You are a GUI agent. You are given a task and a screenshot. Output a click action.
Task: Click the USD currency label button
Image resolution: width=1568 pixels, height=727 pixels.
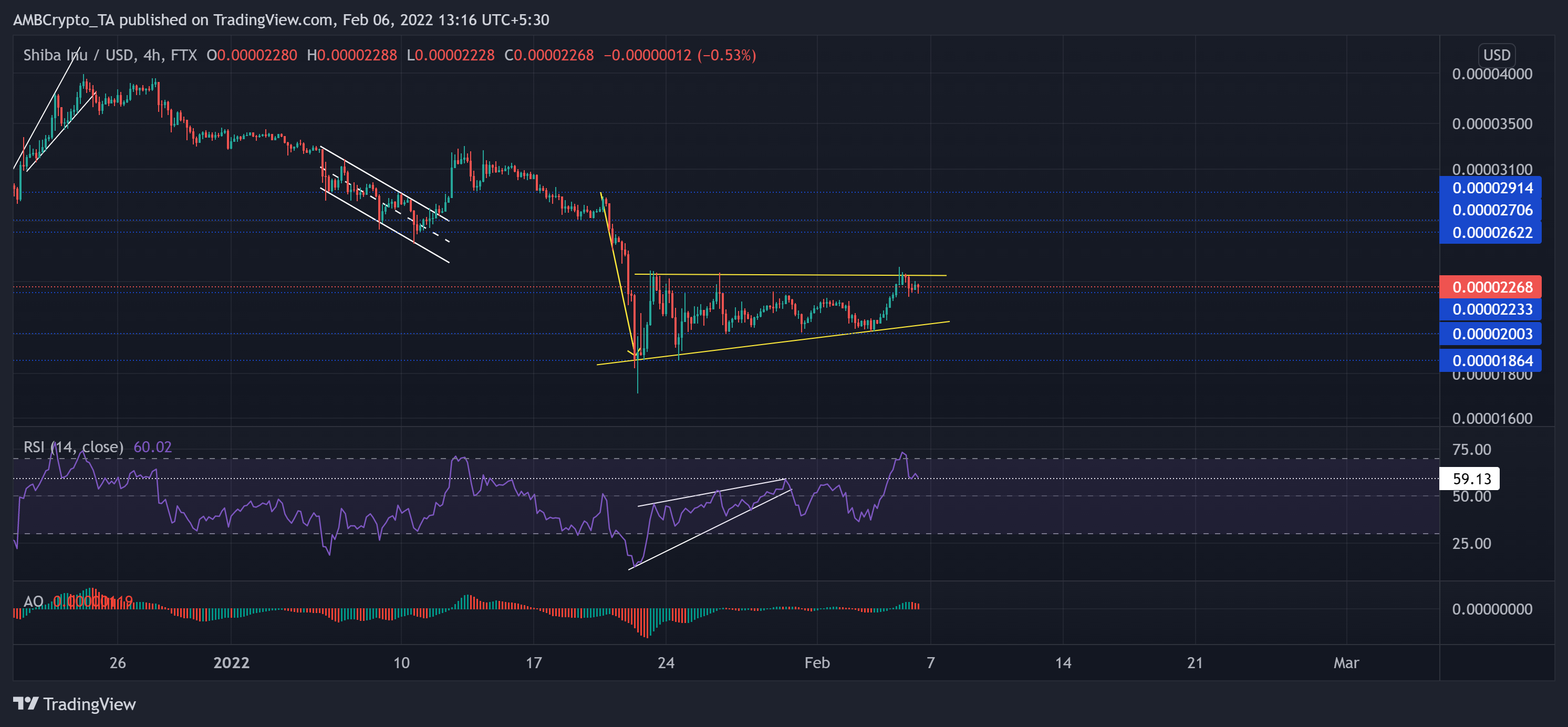pyautogui.click(x=1496, y=55)
